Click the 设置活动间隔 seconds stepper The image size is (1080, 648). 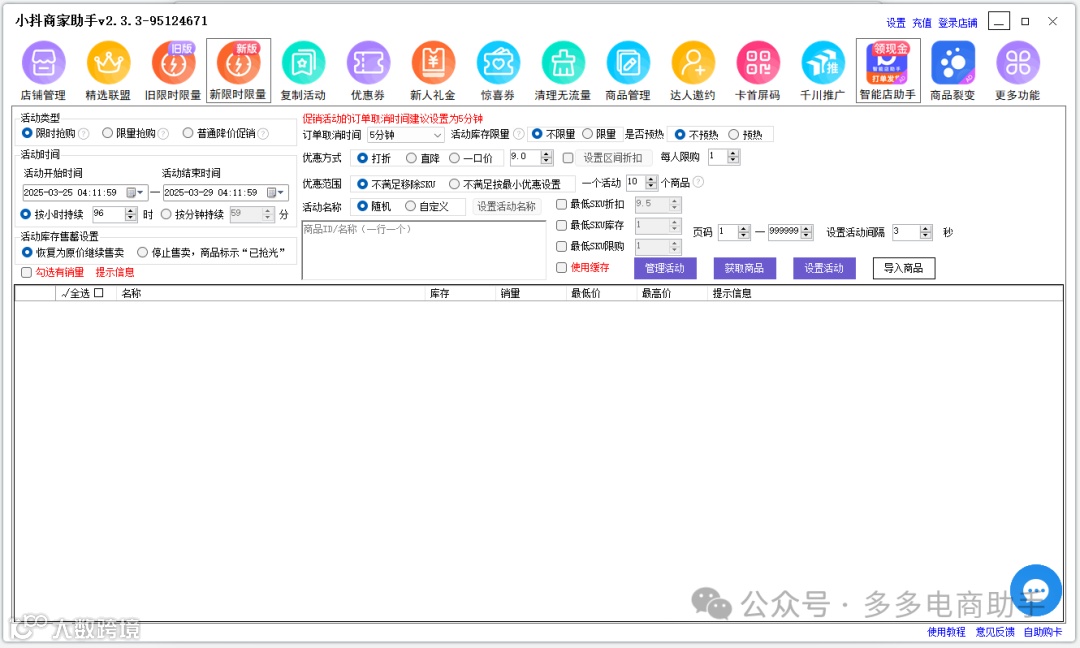[x=926, y=232]
